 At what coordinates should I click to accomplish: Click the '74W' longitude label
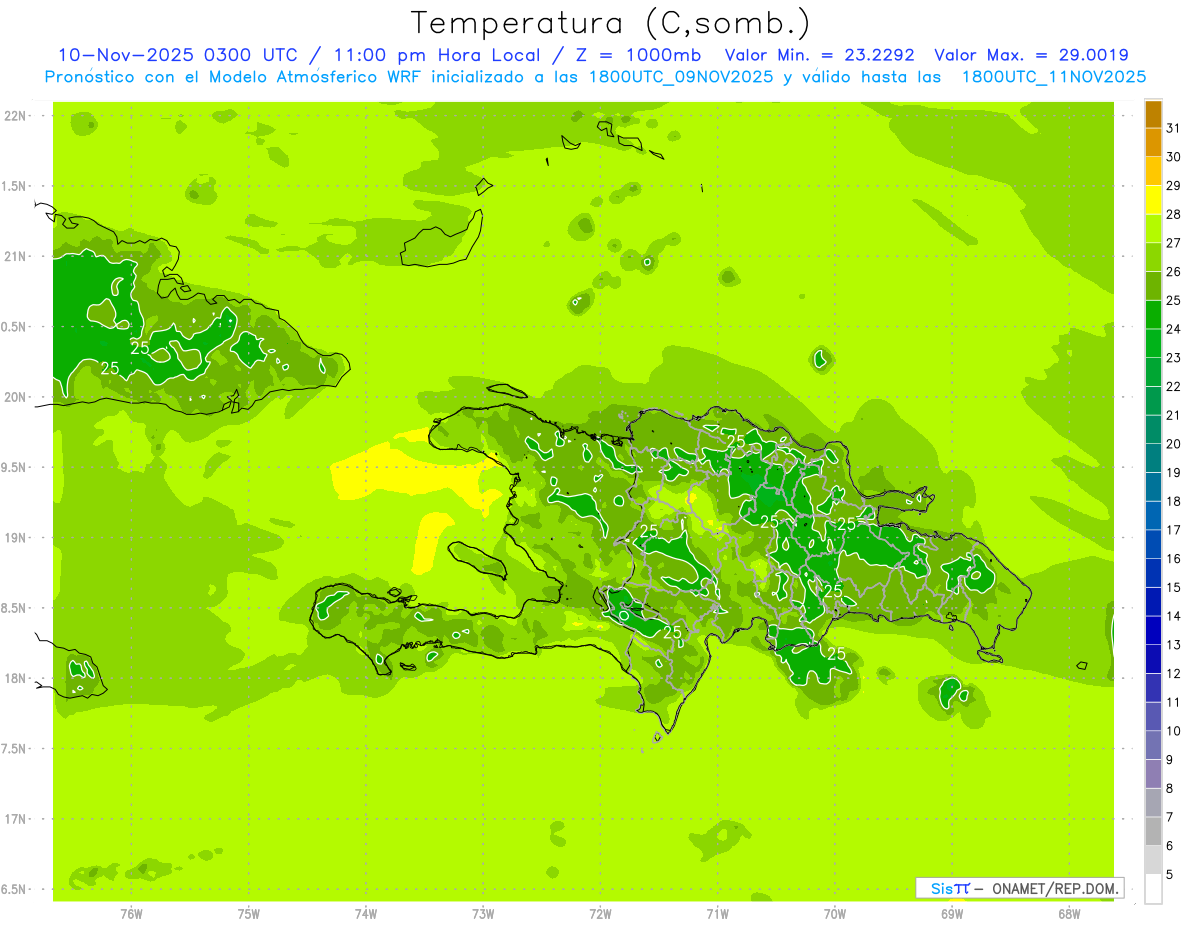(366, 913)
